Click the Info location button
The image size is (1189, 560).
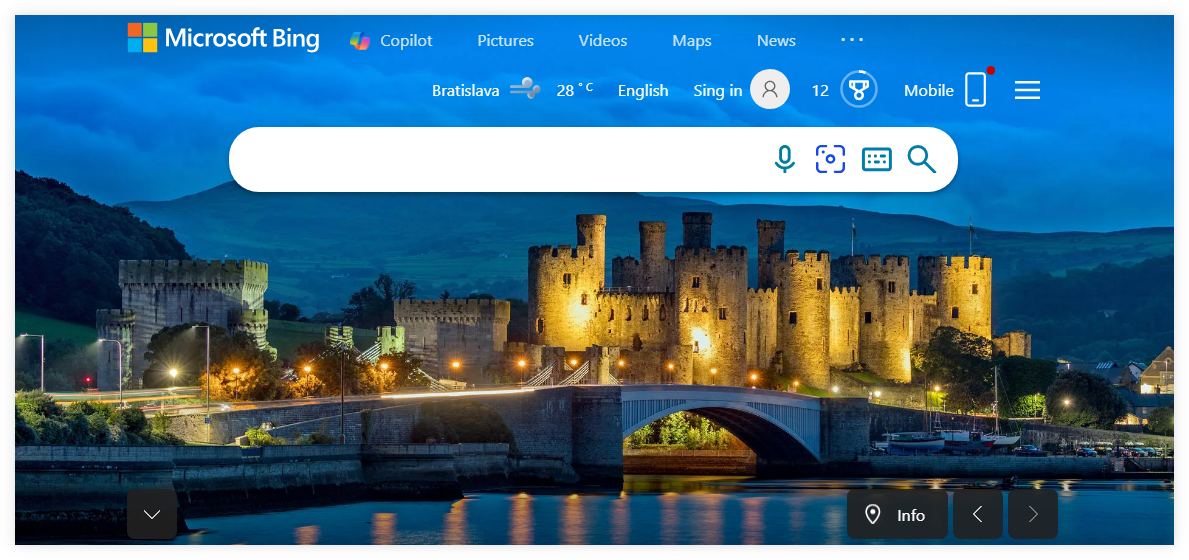tap(897, 515)
